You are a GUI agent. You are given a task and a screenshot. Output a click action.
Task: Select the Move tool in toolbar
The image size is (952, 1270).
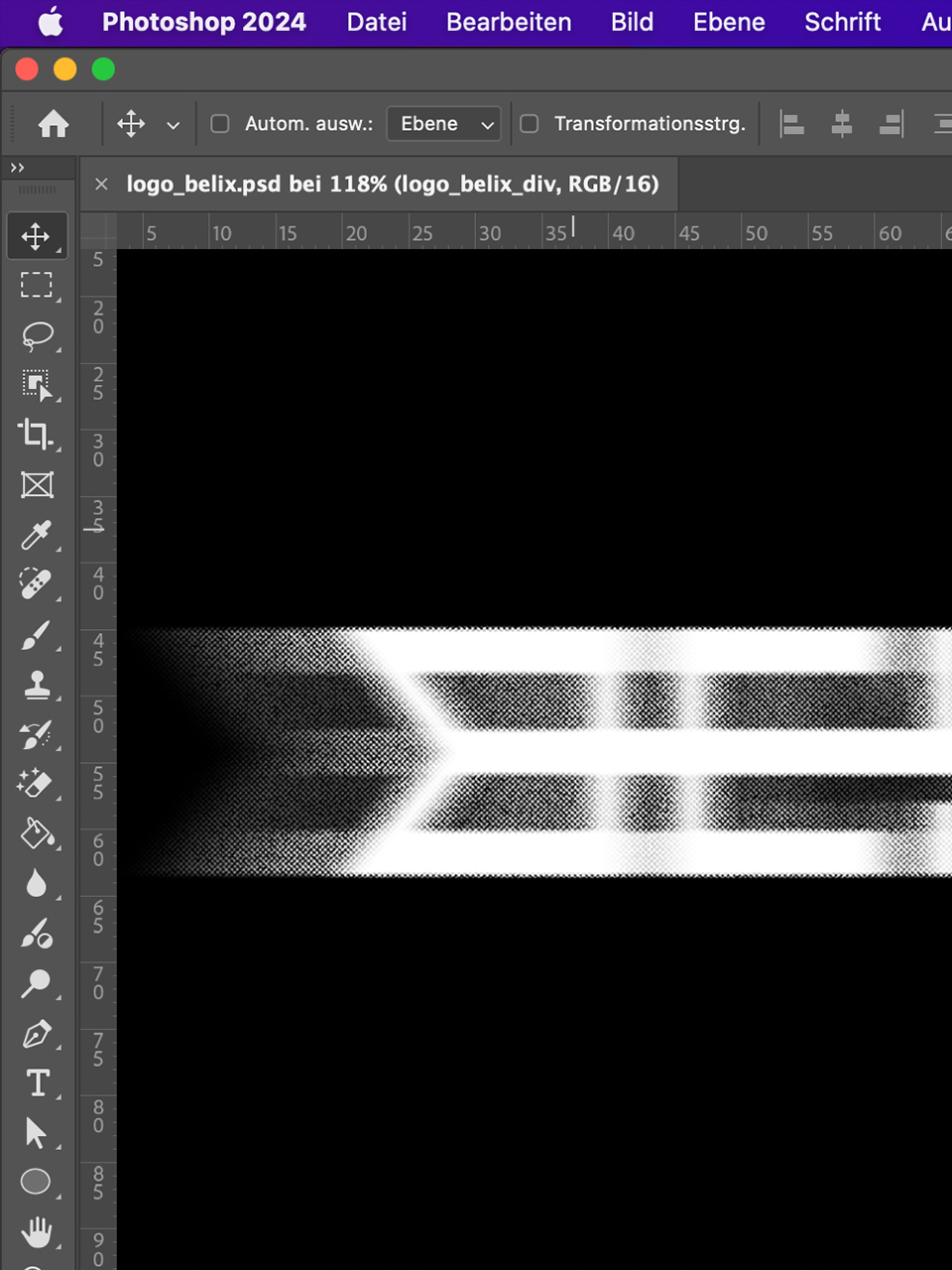[37, 236]
